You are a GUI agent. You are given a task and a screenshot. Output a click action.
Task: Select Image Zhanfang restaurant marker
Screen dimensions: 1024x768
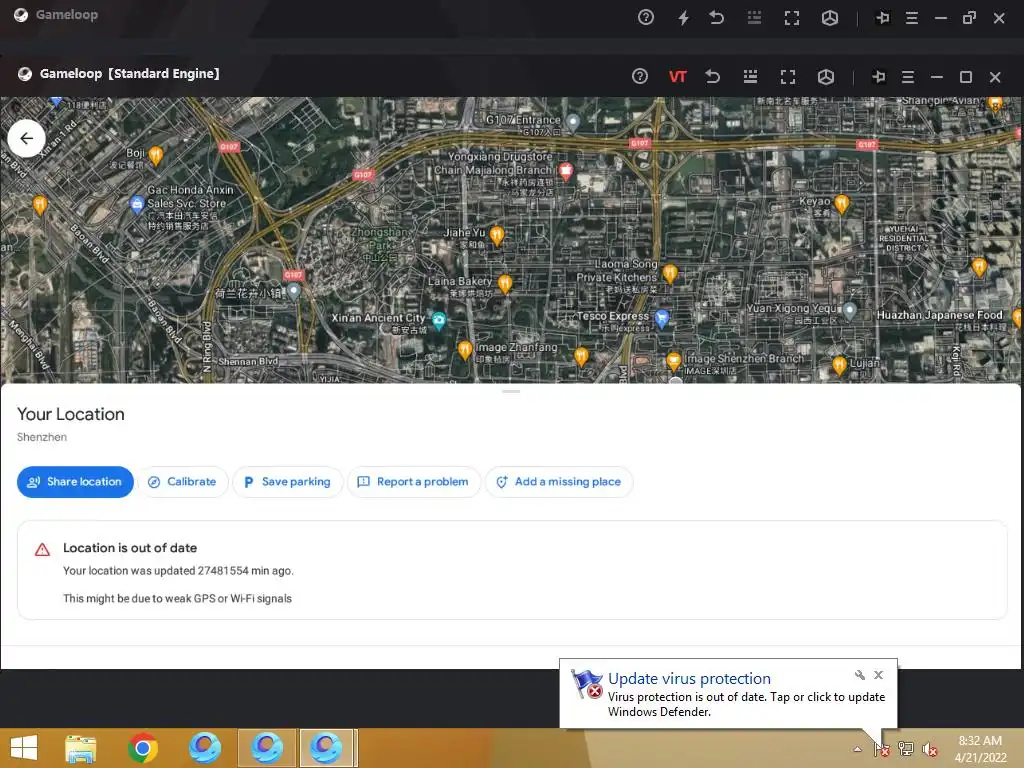(x=464, y=350)
